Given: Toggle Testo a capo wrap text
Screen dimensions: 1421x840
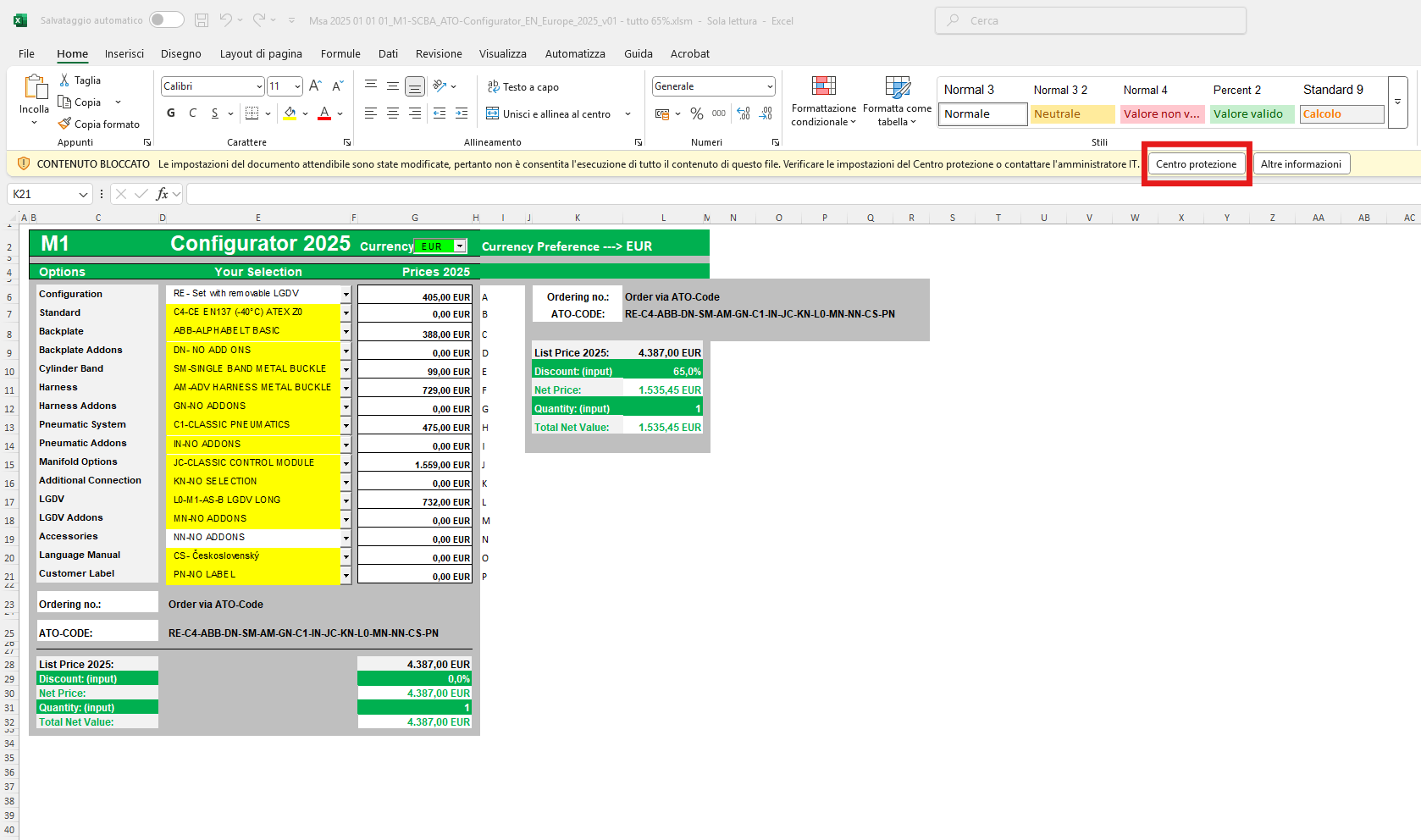Looking at the screenshot, I should tap(523, 87).
